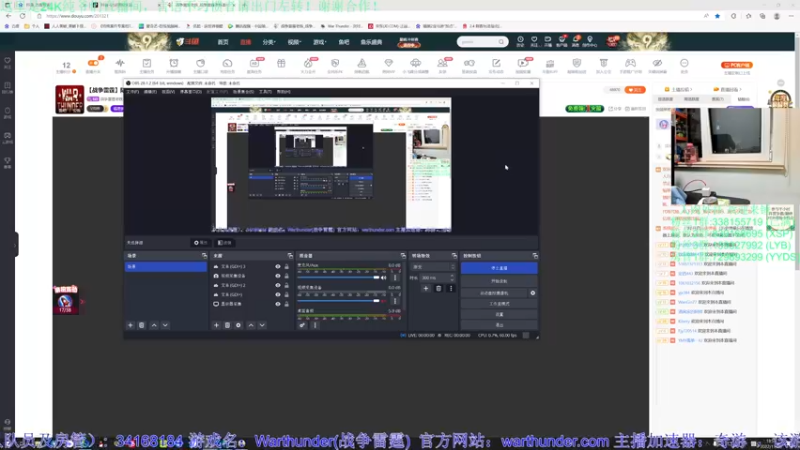Click 停止直播 button in OBS controls
The height and width of the screenshot is (450, 800).
point(499,268)
